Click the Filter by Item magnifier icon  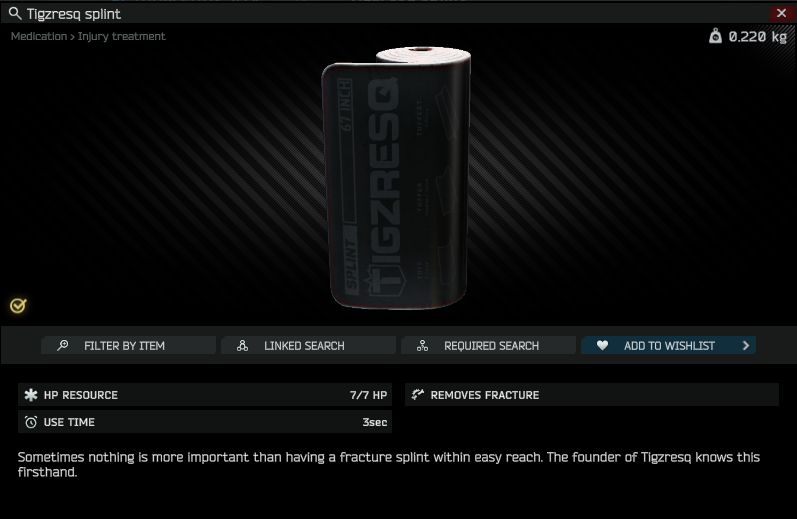(x=63, y=346)
